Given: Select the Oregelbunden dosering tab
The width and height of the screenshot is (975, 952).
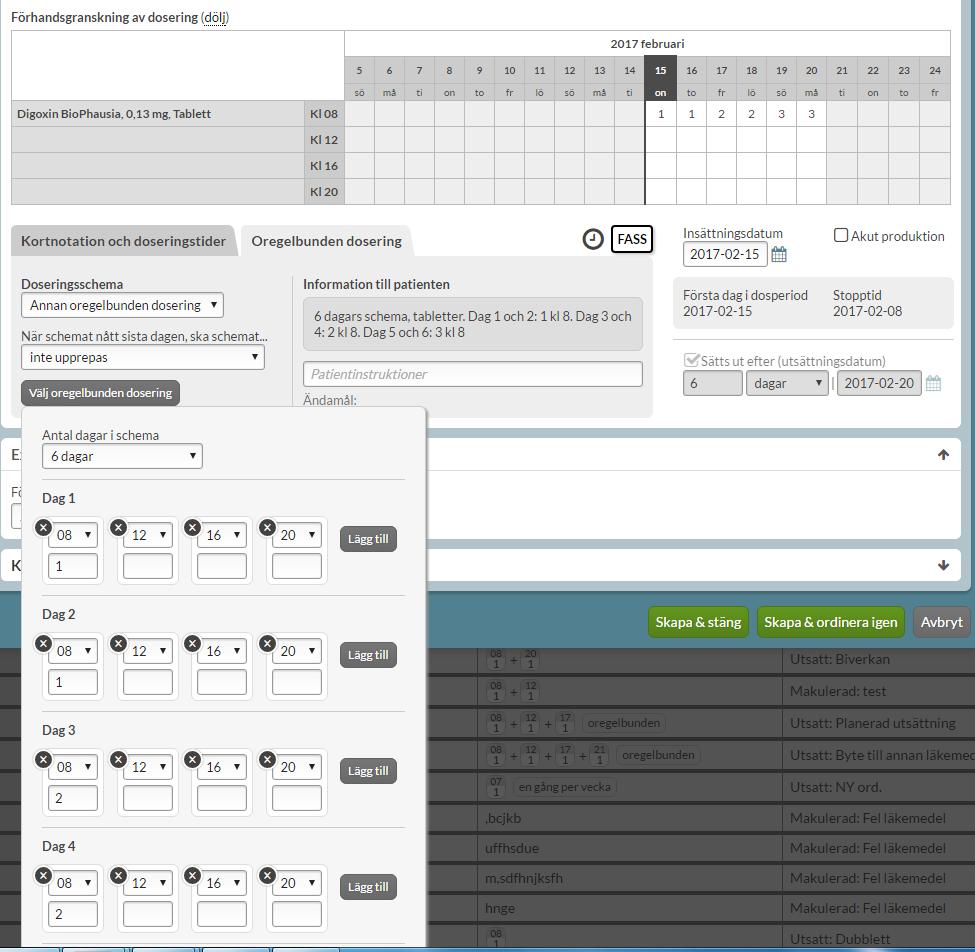Looking at the screenshot, I should click(326, 241).
